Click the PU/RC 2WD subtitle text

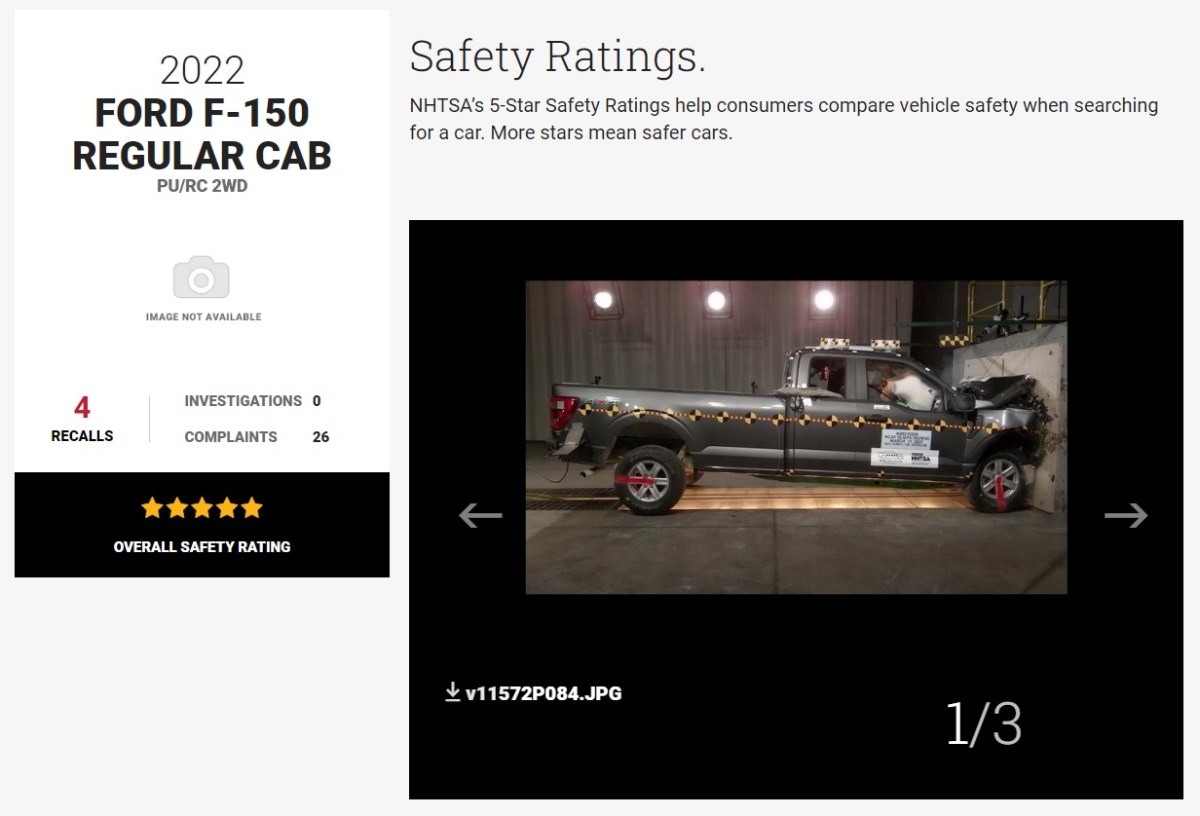pos(202,186)
